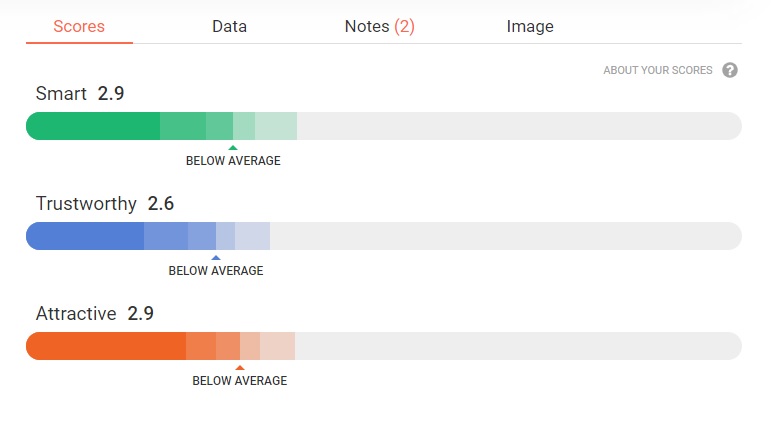Click the solid blue part of Trustworthy bar
This screenshot has height=445, width=773.
click(x=85, y=236)
